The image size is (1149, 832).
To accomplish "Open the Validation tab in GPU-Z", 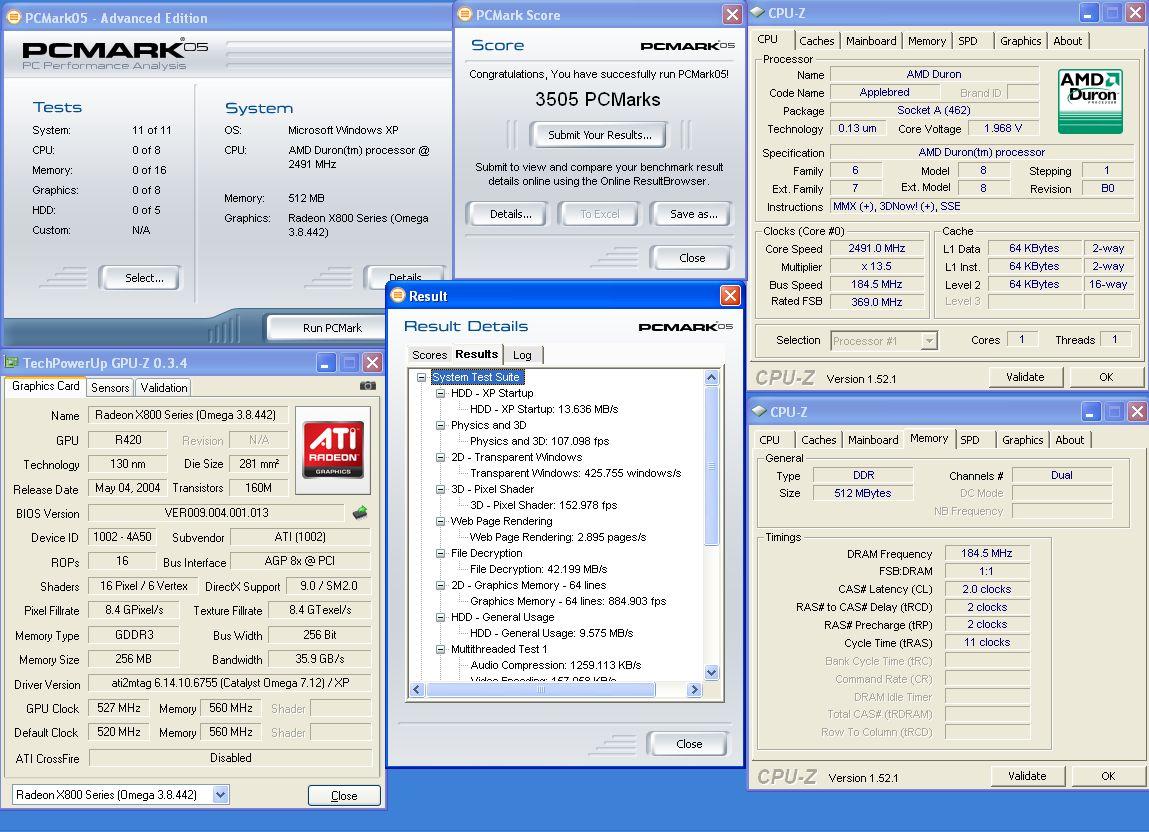I will click(x=163, y=387).
